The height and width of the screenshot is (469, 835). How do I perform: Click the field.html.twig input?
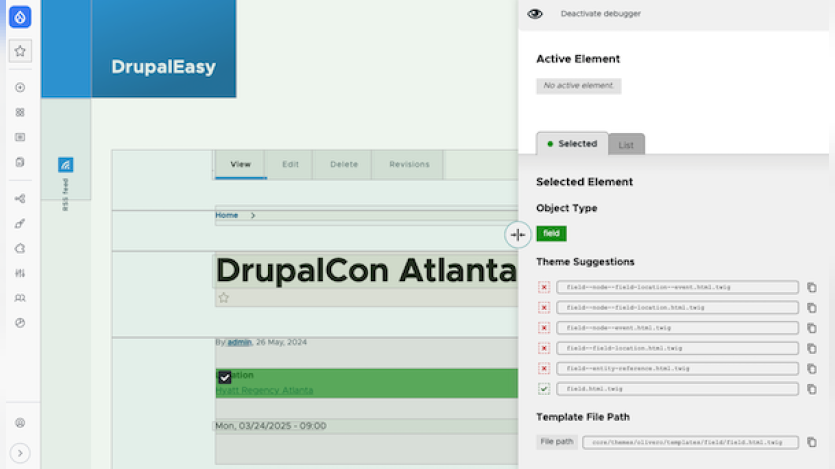point(677,389)
